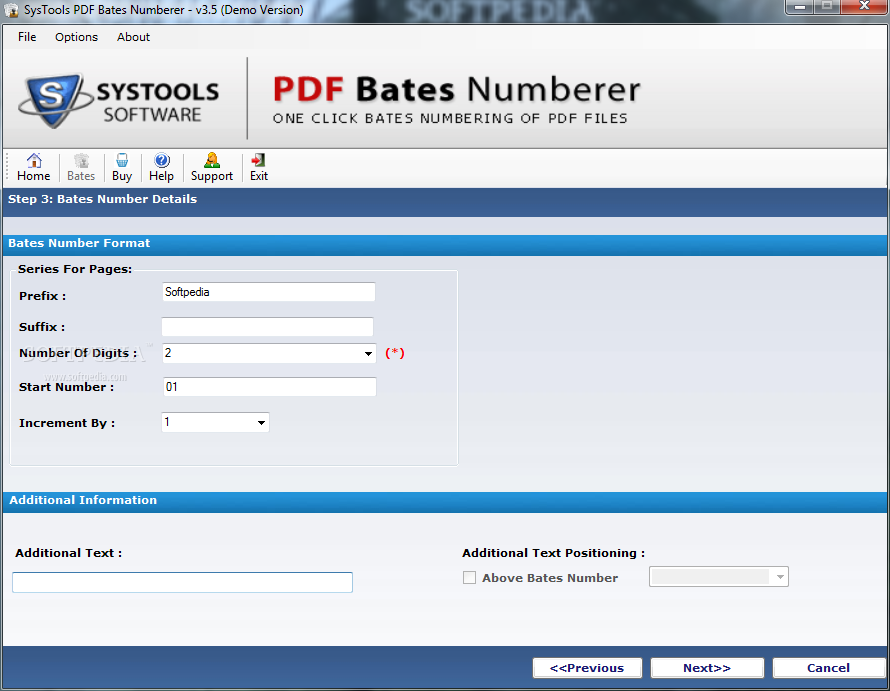Click the 'Suffix :' label
This screenshot has width=890, height=691.
[42, 327]
